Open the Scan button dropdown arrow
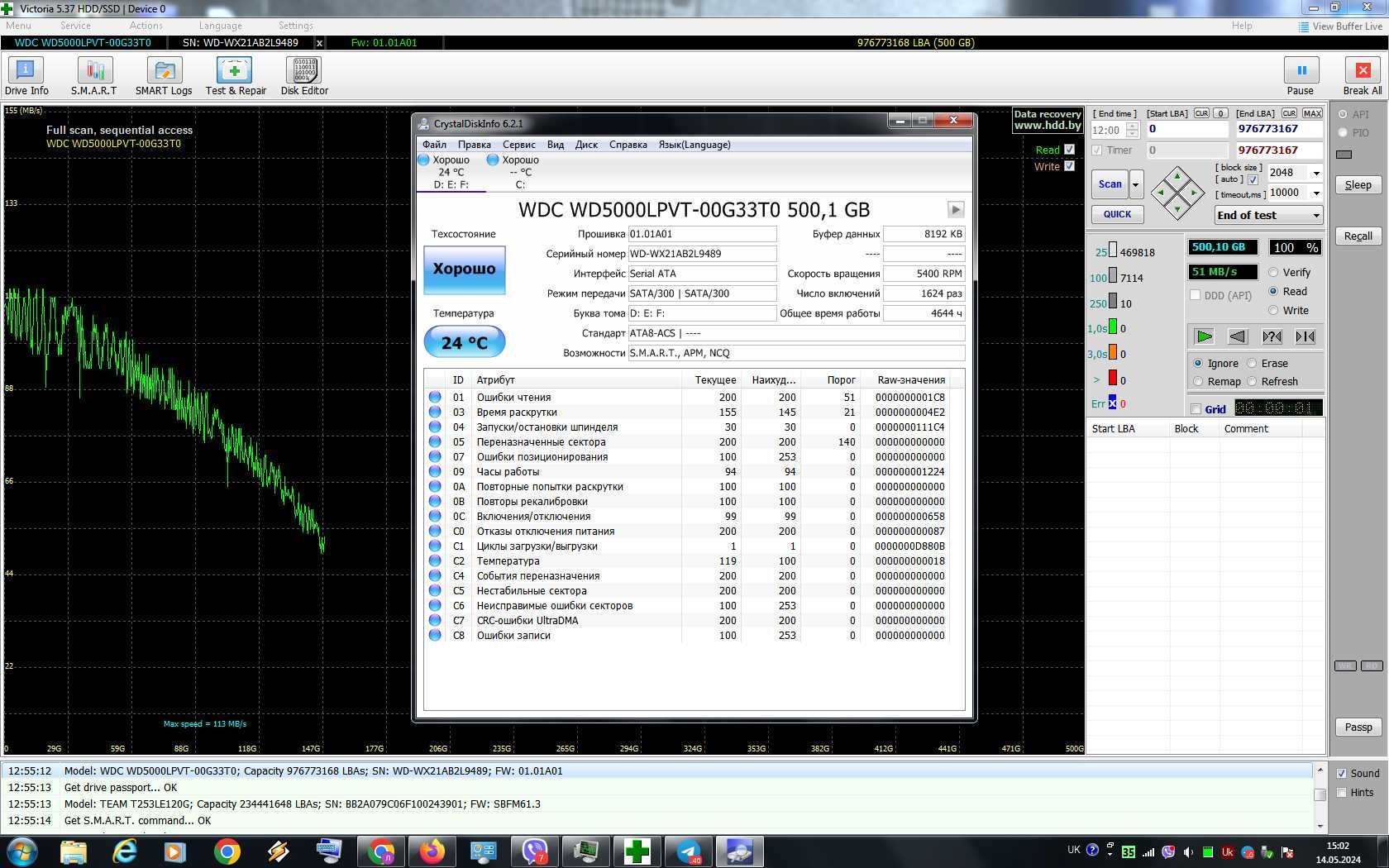Image resolution: width=1389 pixels, height=868 pixels. [1136, 185]
